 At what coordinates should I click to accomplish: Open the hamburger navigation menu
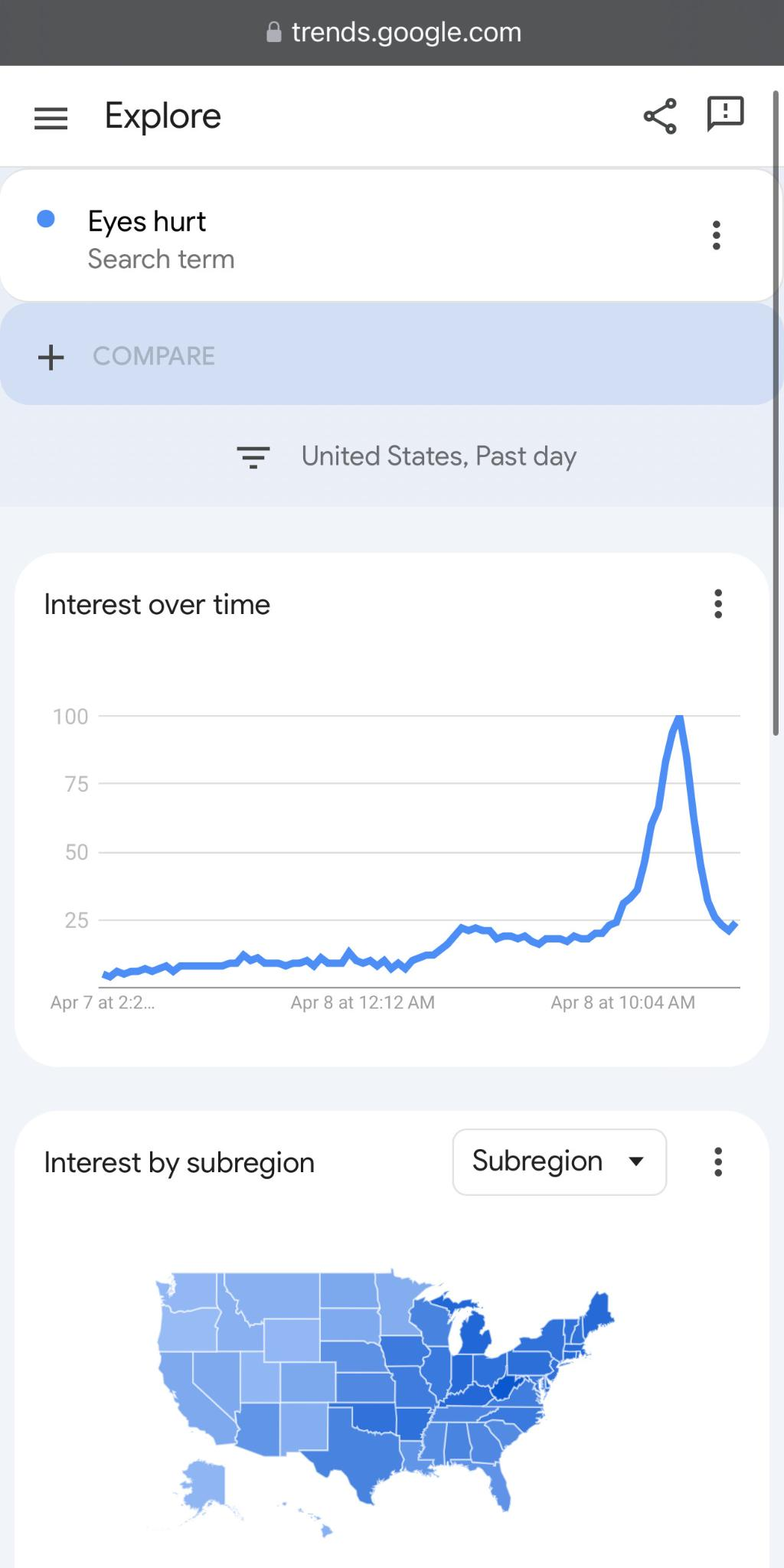(x=51, y=118)
